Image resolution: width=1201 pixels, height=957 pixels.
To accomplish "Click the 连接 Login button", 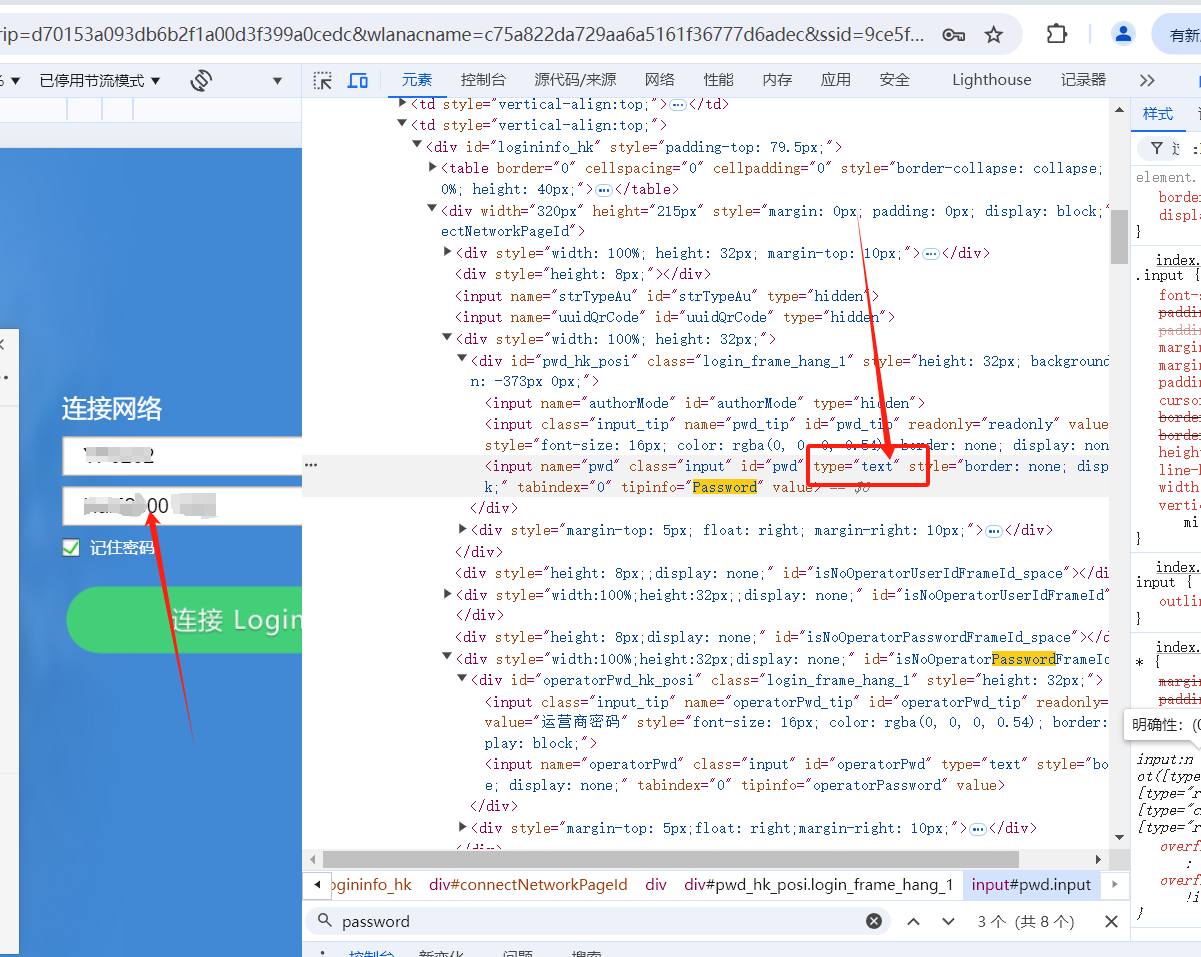I will coord(184,620).
